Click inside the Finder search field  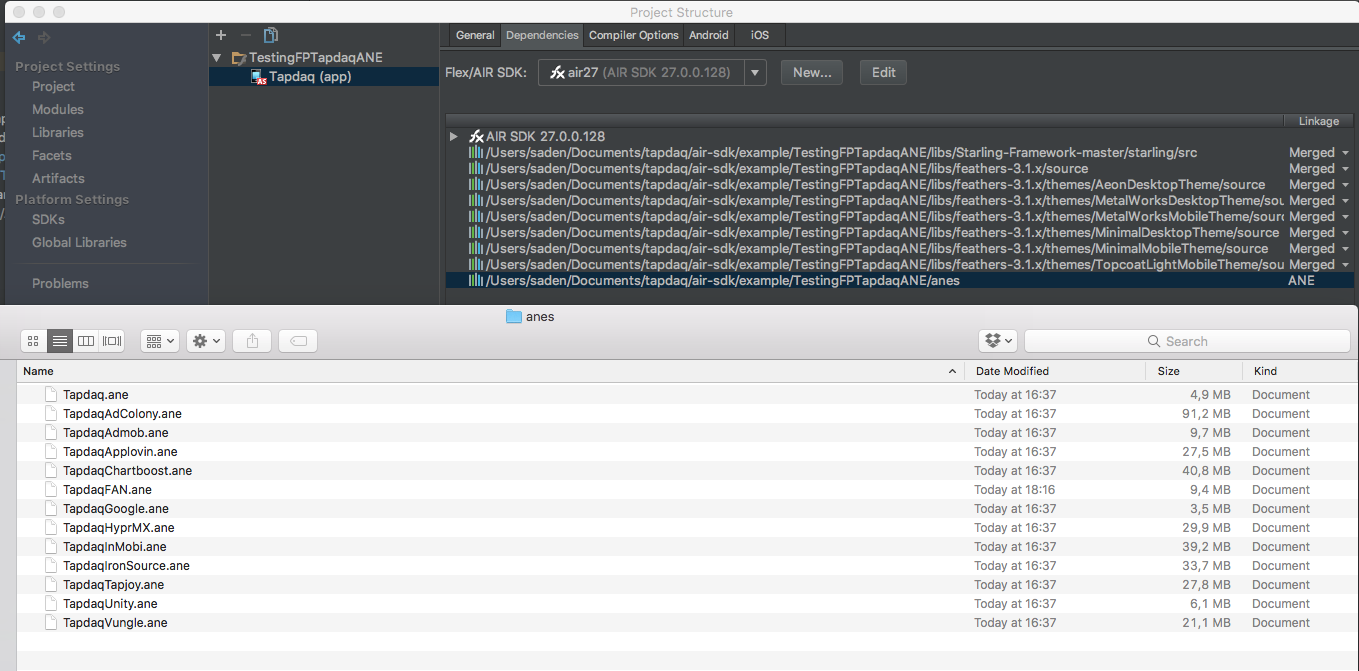pyautogui.click(x=1186, y=341)
